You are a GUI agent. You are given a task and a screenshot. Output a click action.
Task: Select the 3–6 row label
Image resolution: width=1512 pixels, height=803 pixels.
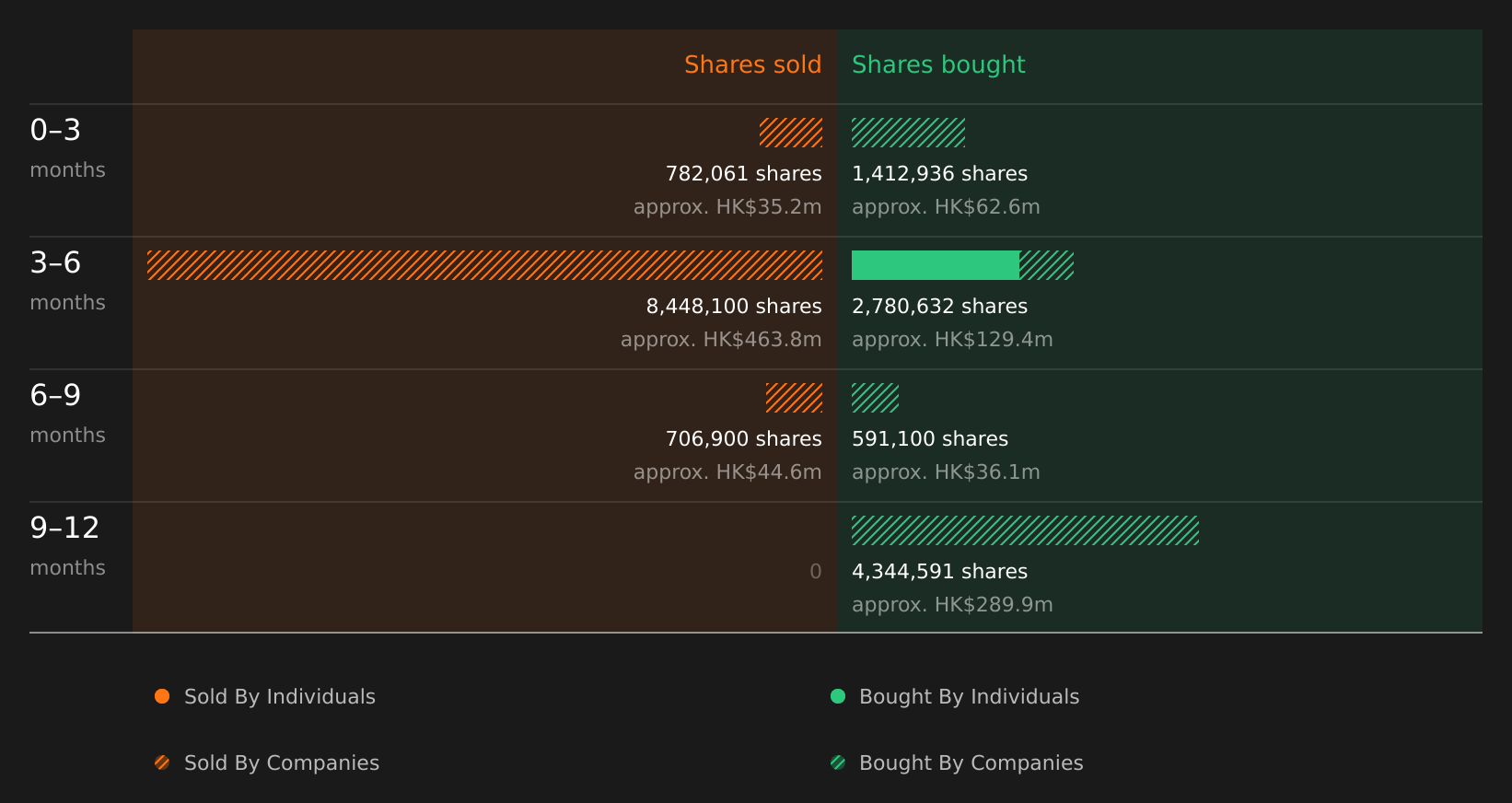[x=55, y=262]
